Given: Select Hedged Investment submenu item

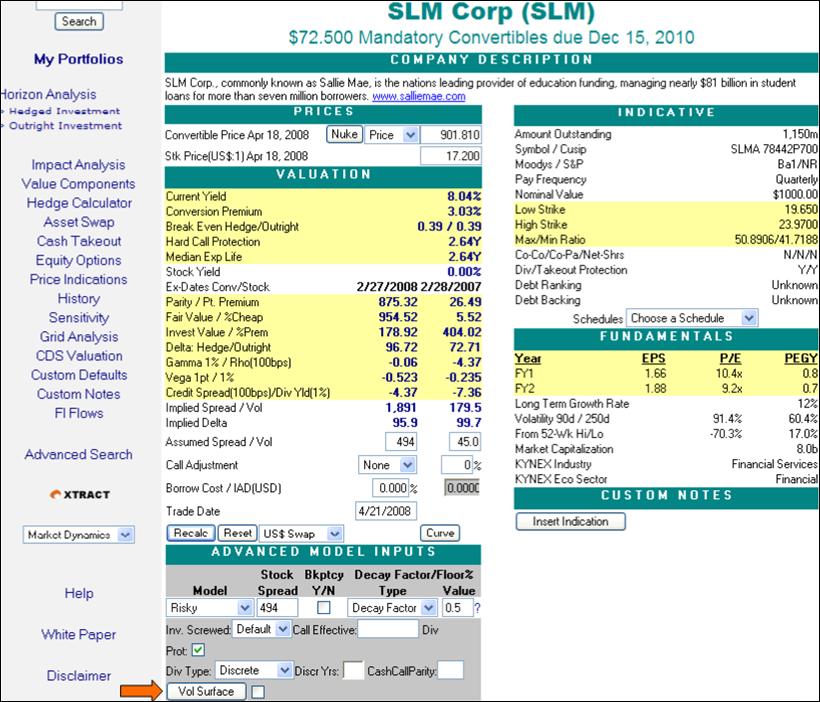Looking at the screenshot, I should 64,111.
